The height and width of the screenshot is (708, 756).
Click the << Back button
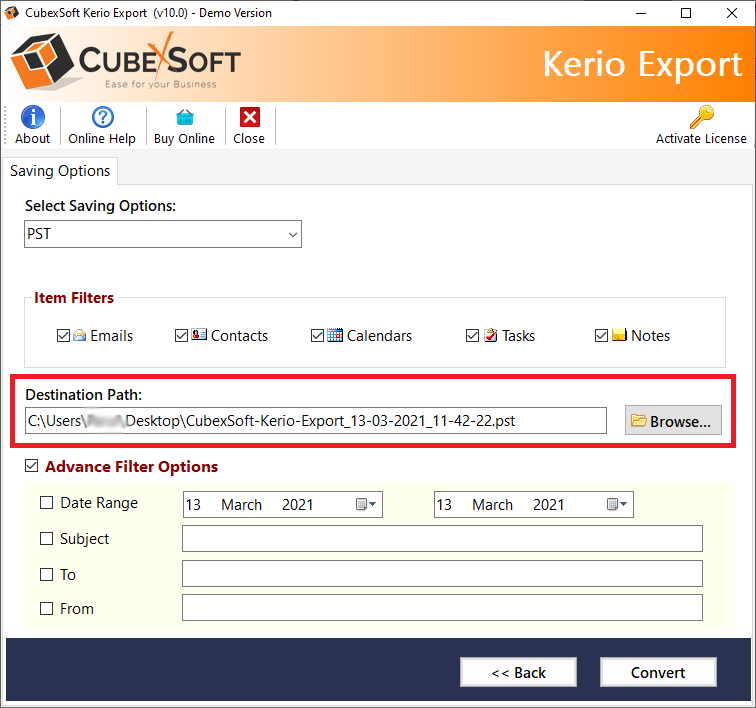pos(518,672)
